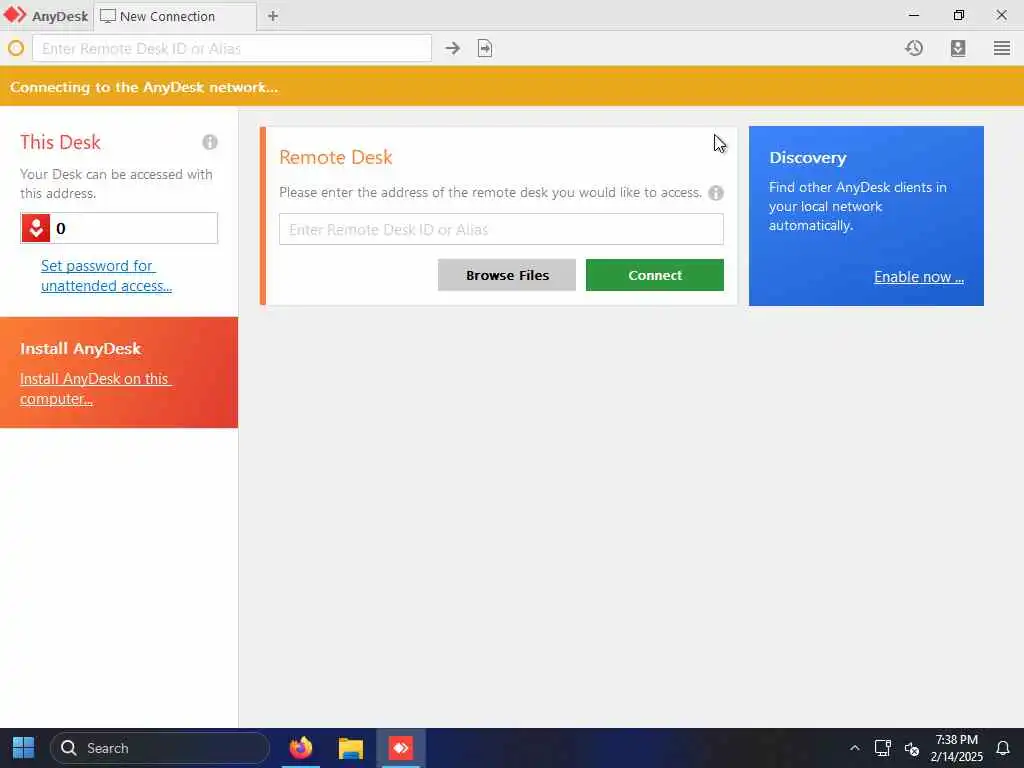Click the muted volume tray icon
The width and height of the screenshot is (1024, 768).
(912, 748)
